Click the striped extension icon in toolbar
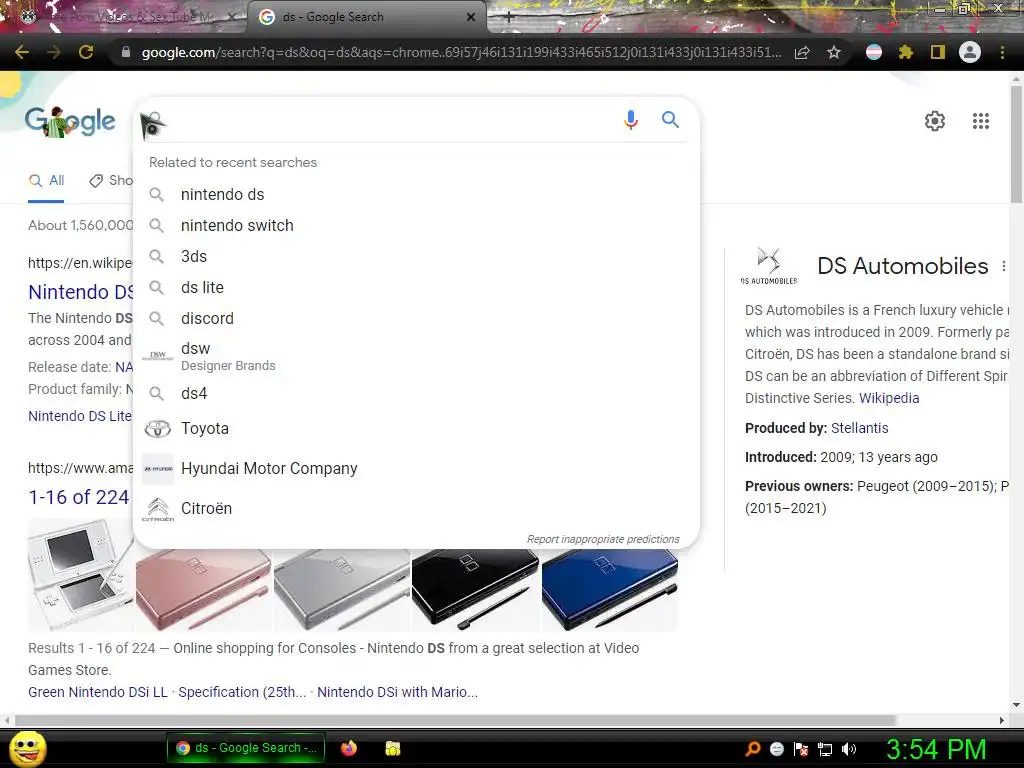The image size is (1024, 768). (x=874, y=52)
